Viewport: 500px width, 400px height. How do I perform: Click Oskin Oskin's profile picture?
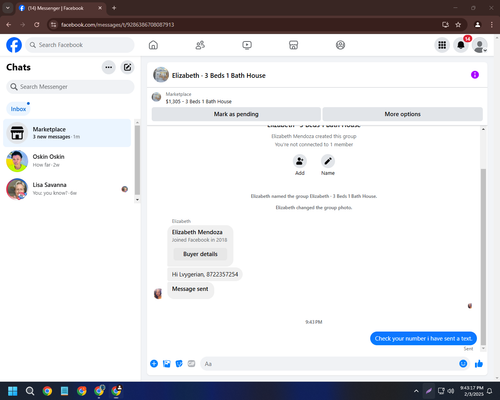(x=17, y=161)
